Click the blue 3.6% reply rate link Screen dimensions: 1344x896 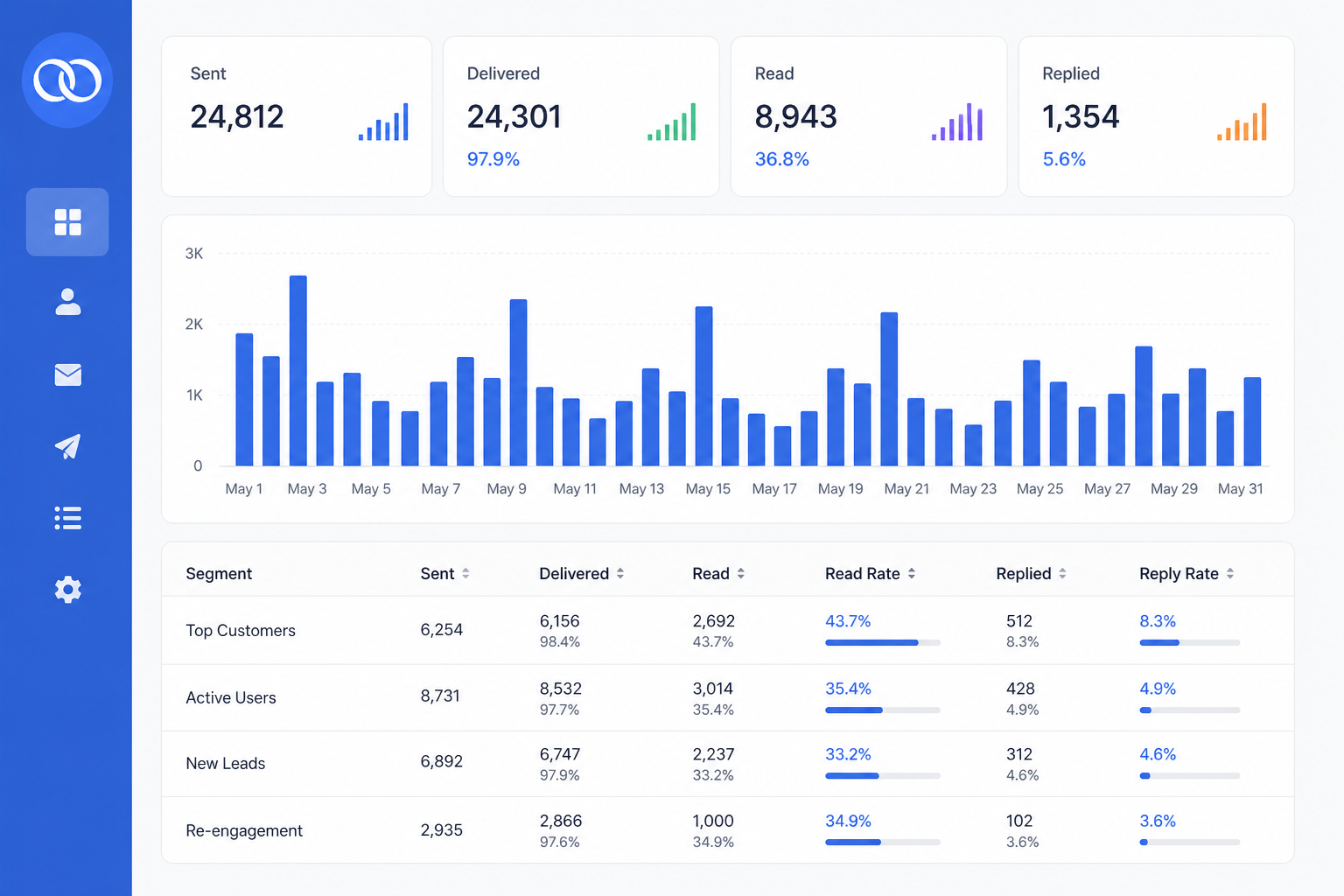point(1158,821)
